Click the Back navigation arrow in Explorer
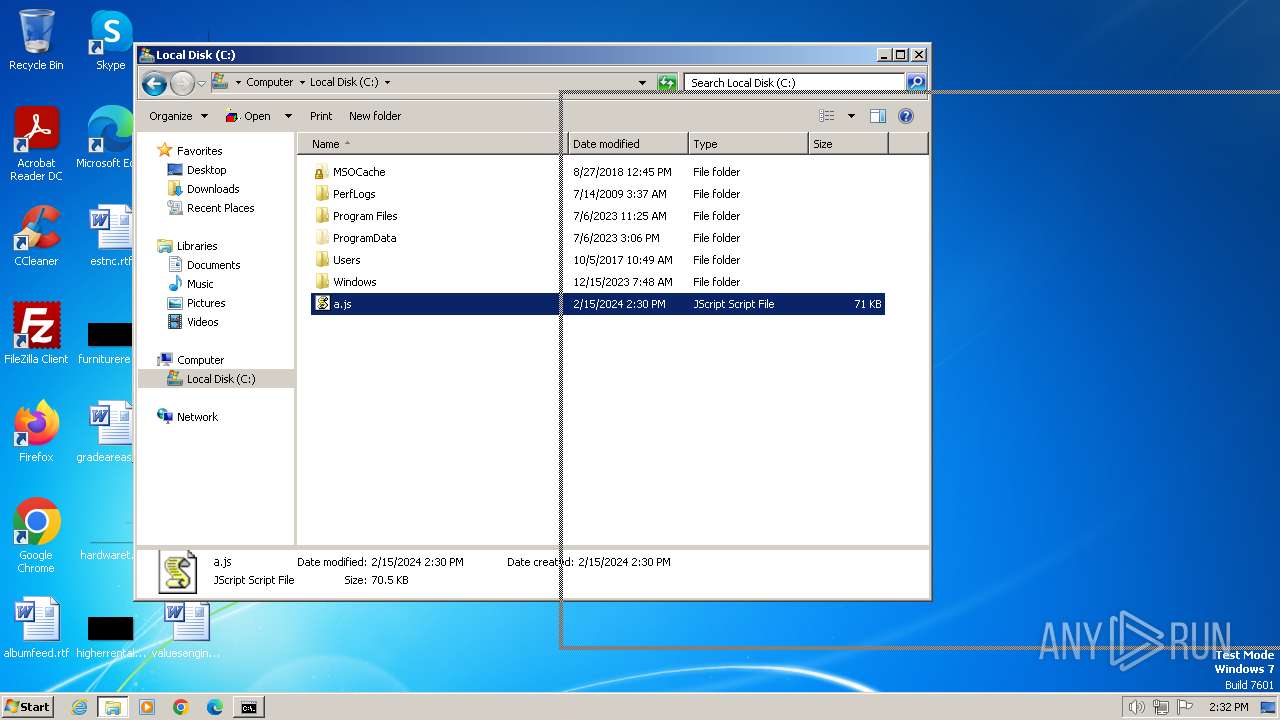1280x720 pixels. (x=154, y=83)
